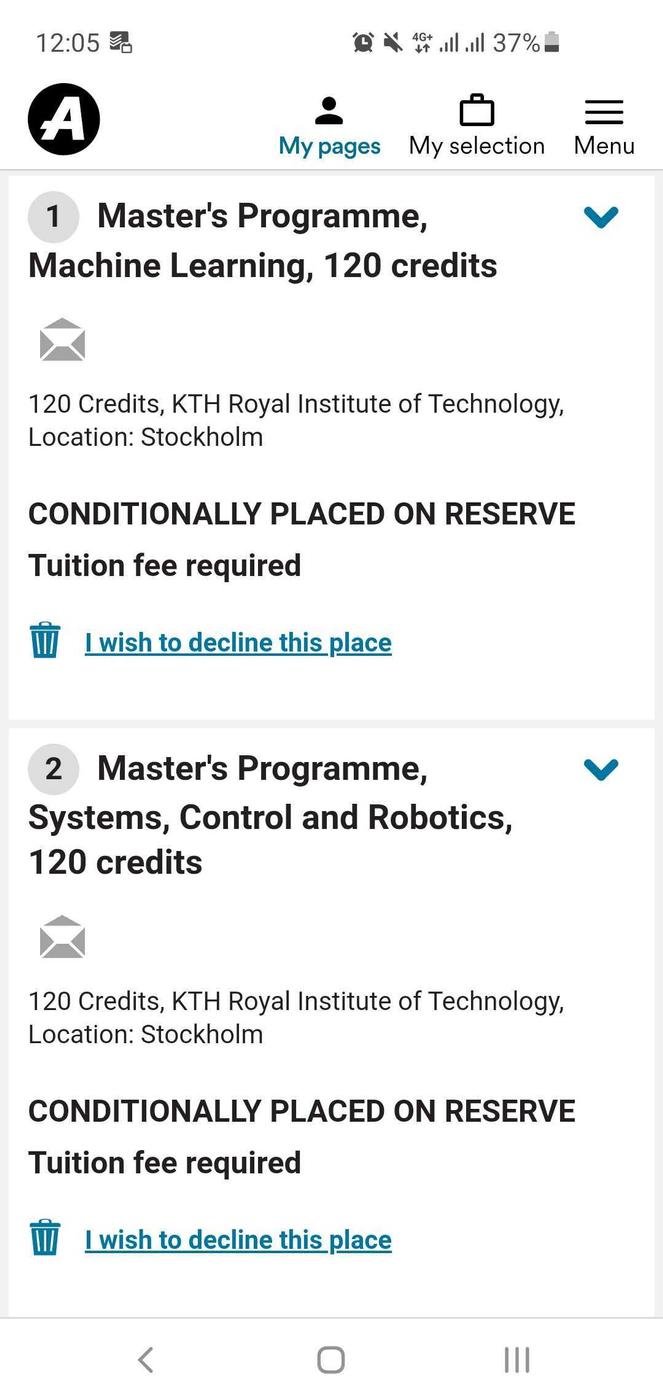Decline the Machine Learning place link
This screenshot has width=663, height=1400.
click(x=238, y=642)
